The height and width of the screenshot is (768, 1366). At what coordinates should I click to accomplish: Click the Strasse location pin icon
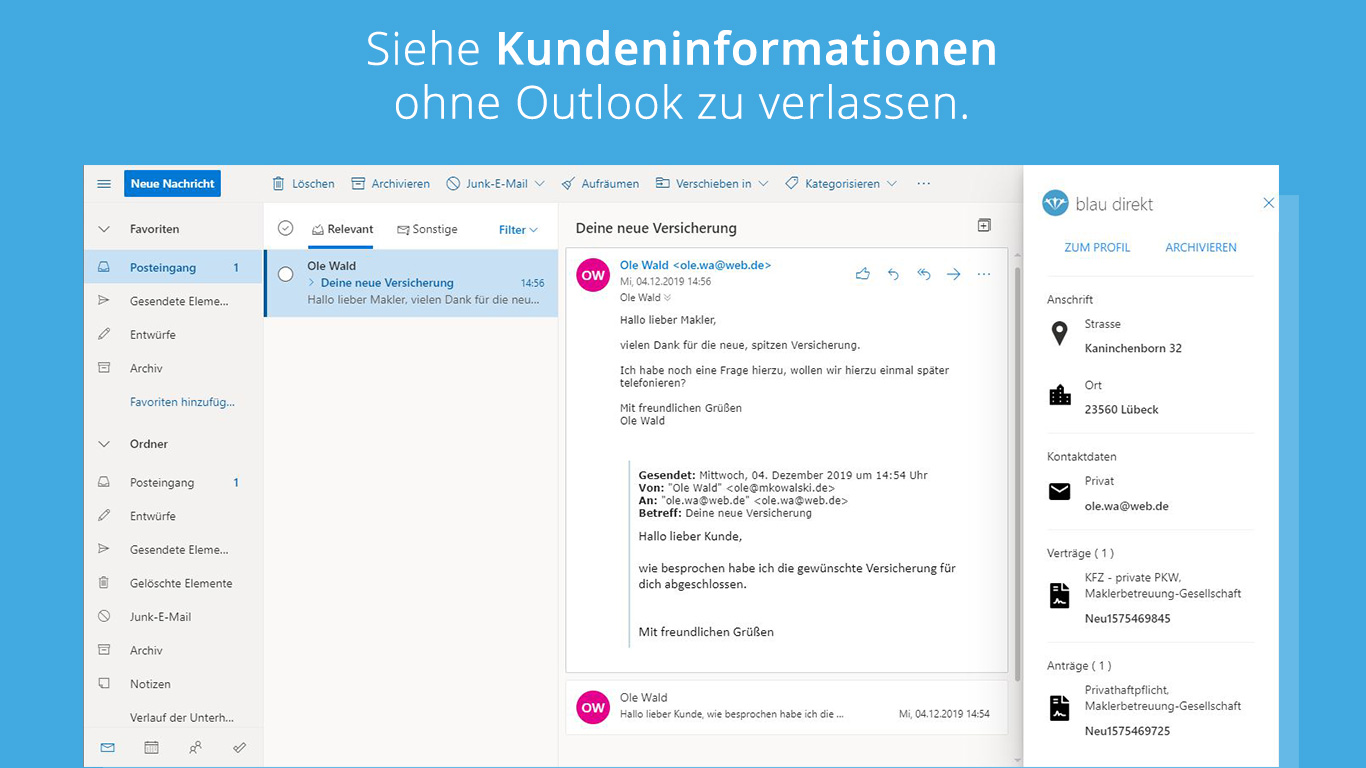[1060, 333]
